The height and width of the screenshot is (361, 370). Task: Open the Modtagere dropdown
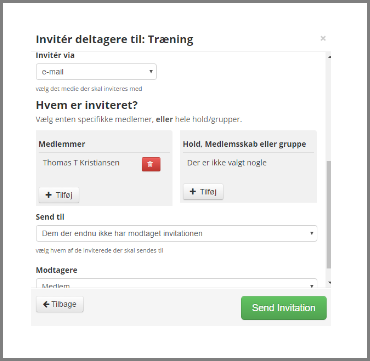tap(177, 284)
